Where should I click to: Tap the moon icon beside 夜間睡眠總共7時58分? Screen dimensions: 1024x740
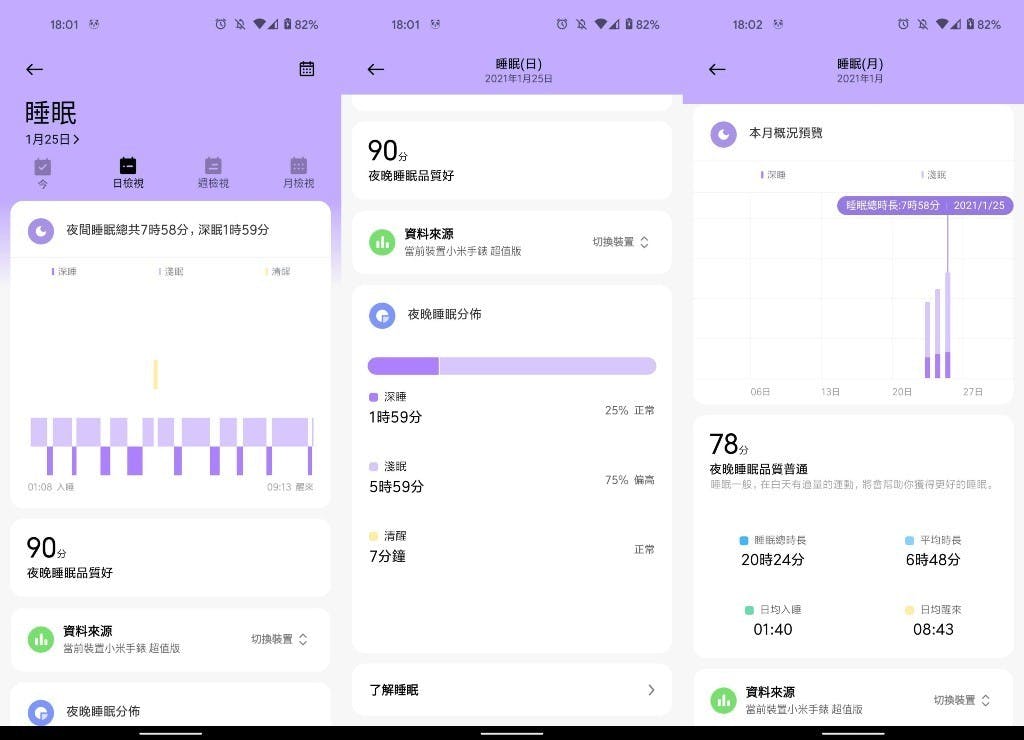[x=40, y=231]
